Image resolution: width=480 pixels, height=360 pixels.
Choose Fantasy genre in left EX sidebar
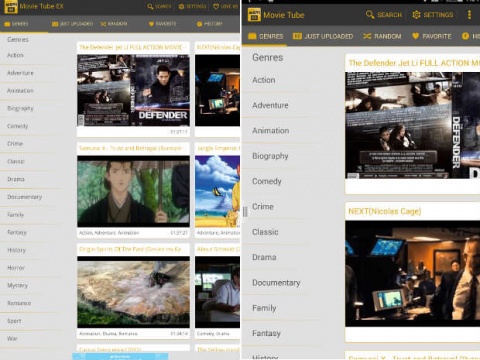click(17, 232)
